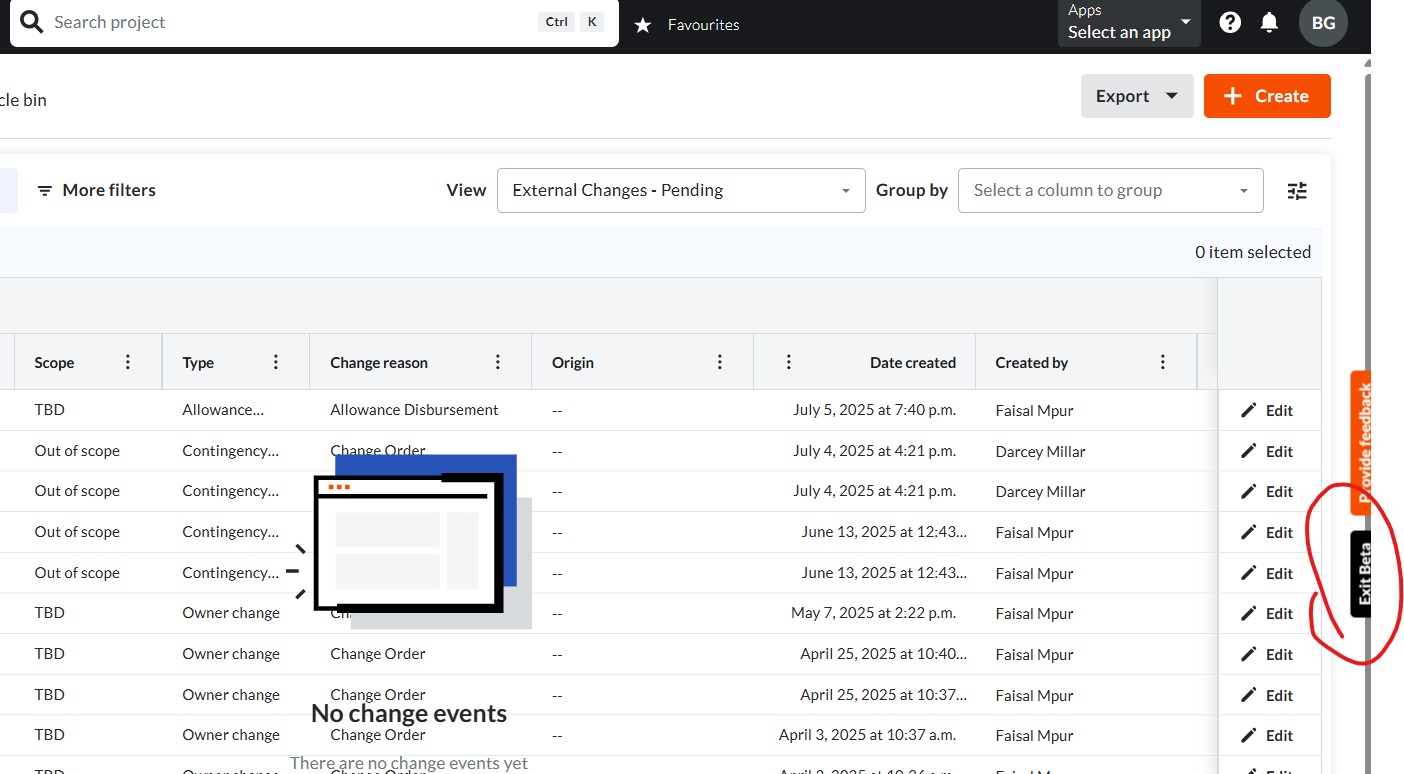Open Scope column options menu

pyautogui.click(x=128, y=362)
